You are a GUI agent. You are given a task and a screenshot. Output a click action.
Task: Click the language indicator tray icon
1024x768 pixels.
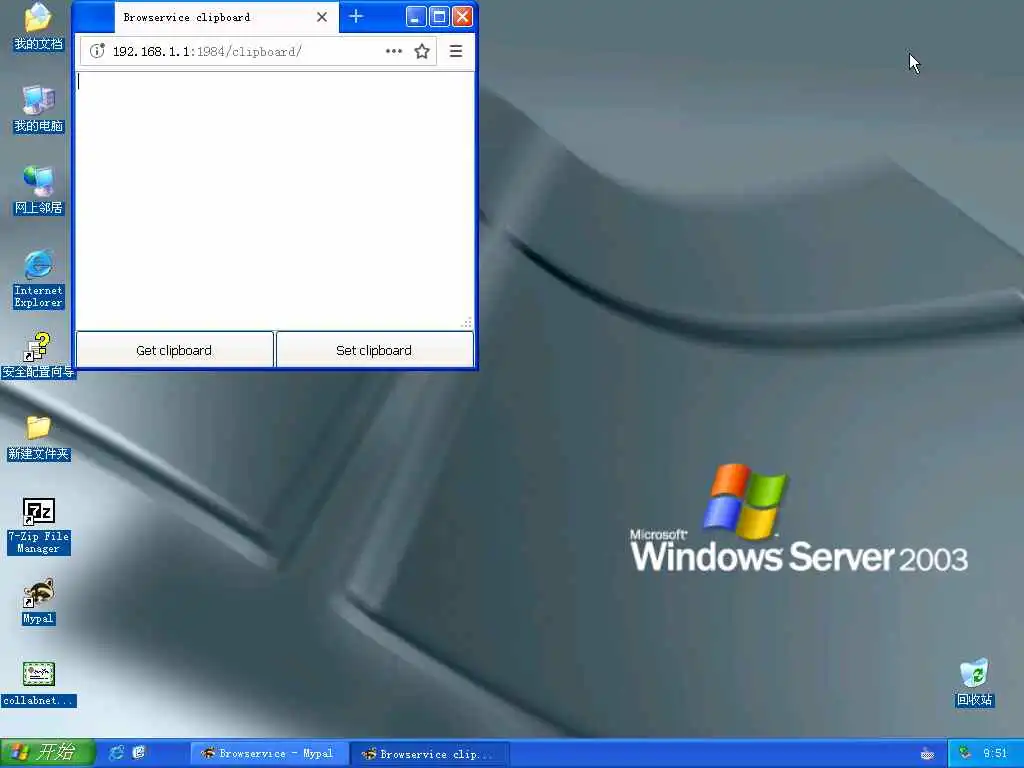(927, 754)
